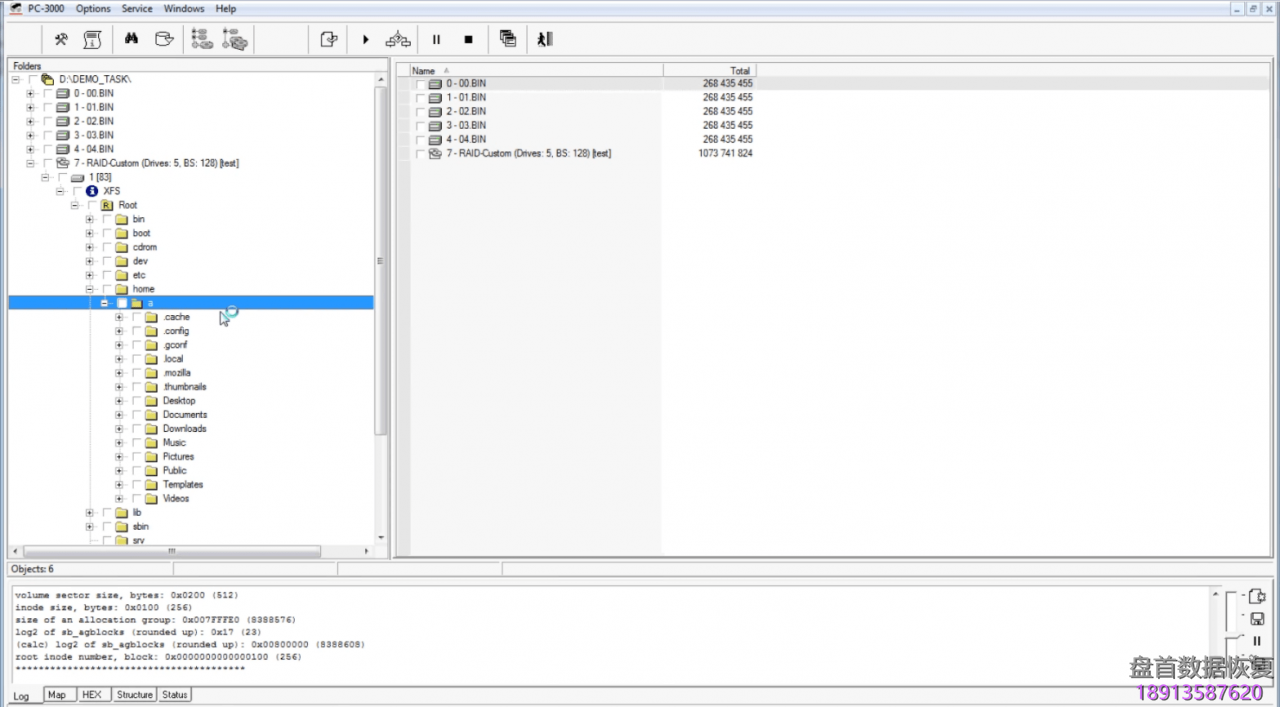Collapse the Root node in folder tree
Screen dimensions: 1280x707
point(75,205)
